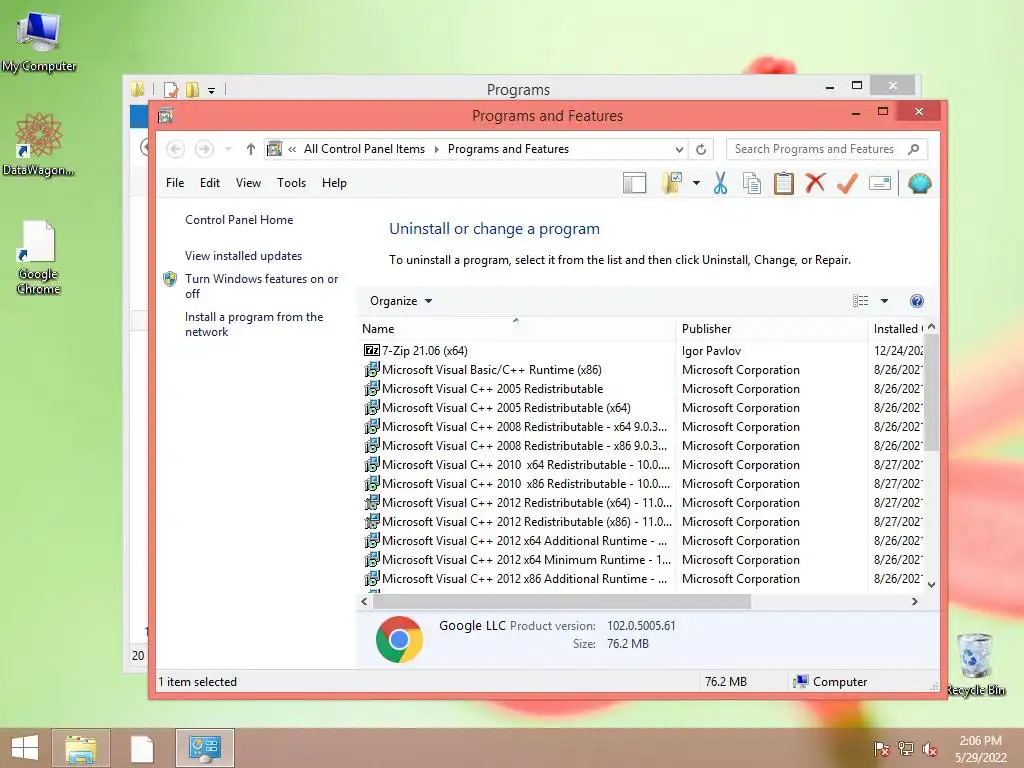The width and height of the screenshot is (1024, 768).
Task: Open the recent locations dropdown arrow
Action: coord(228,149)
